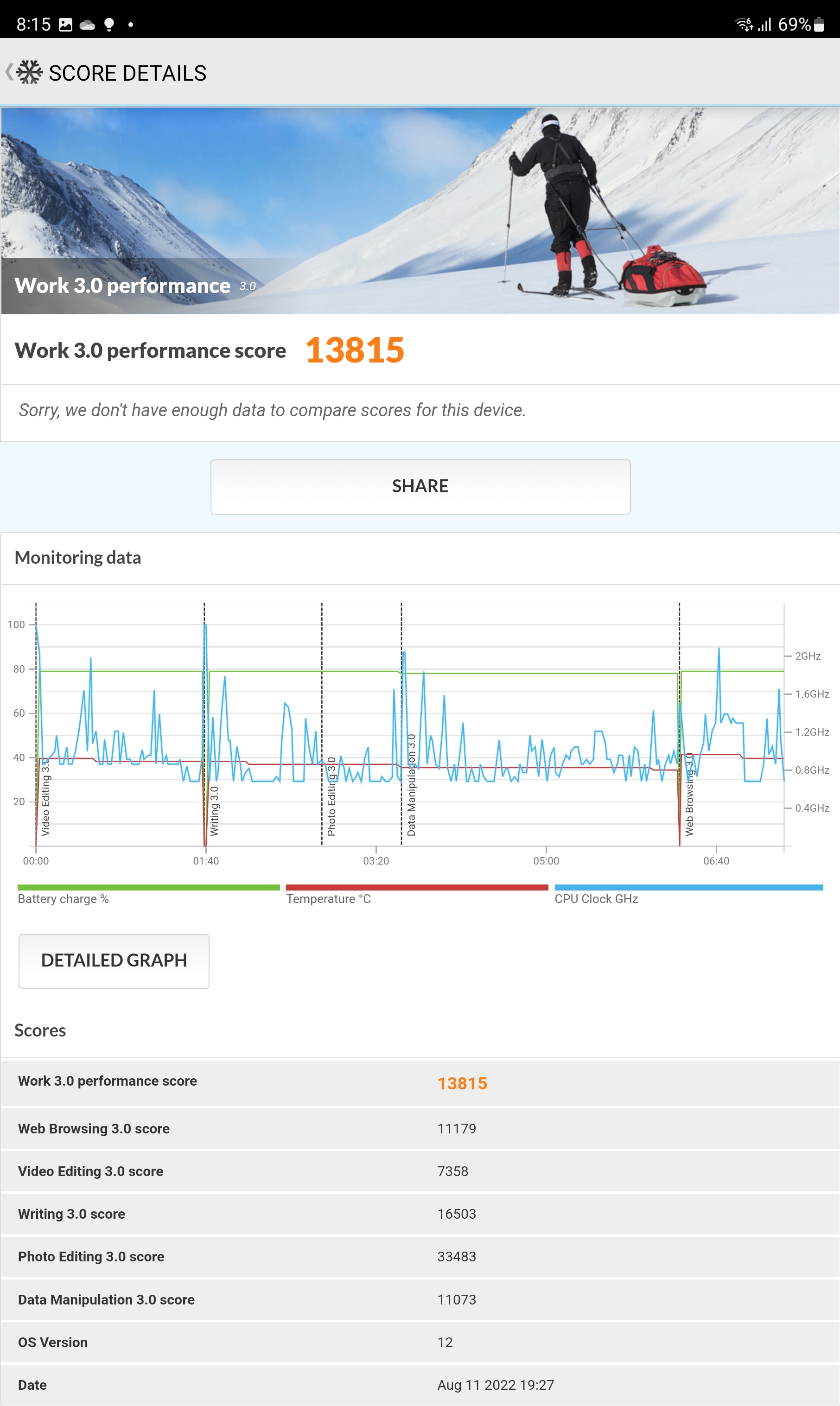Tap the battery icon in status bar
Screen dimensions: 840x1406
point(819,25)
